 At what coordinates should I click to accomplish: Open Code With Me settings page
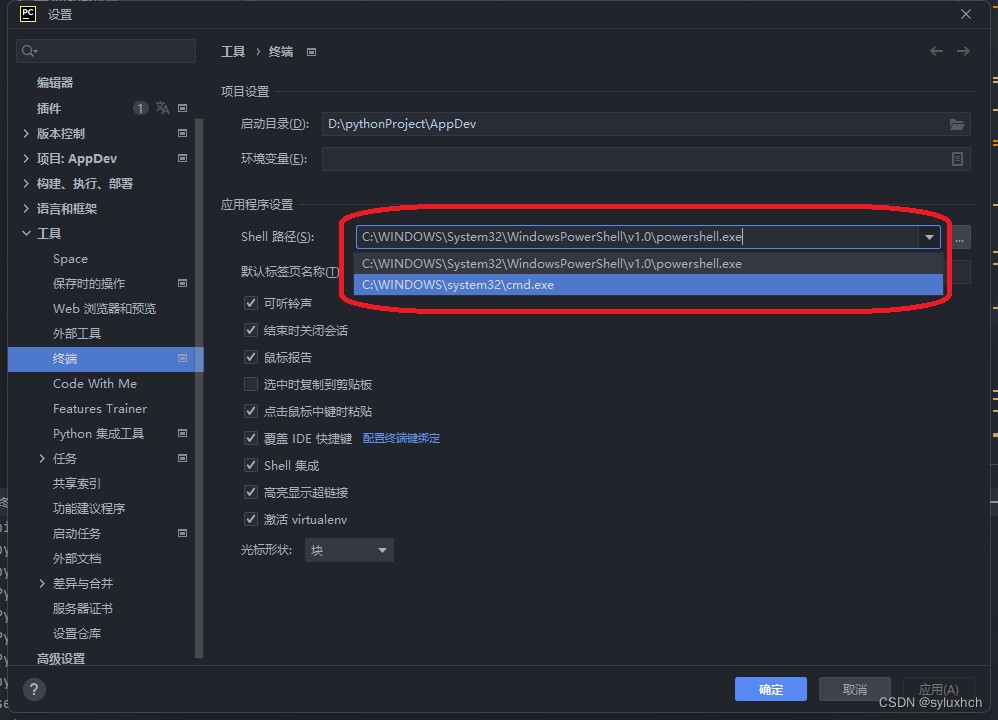tap(95, 383)
